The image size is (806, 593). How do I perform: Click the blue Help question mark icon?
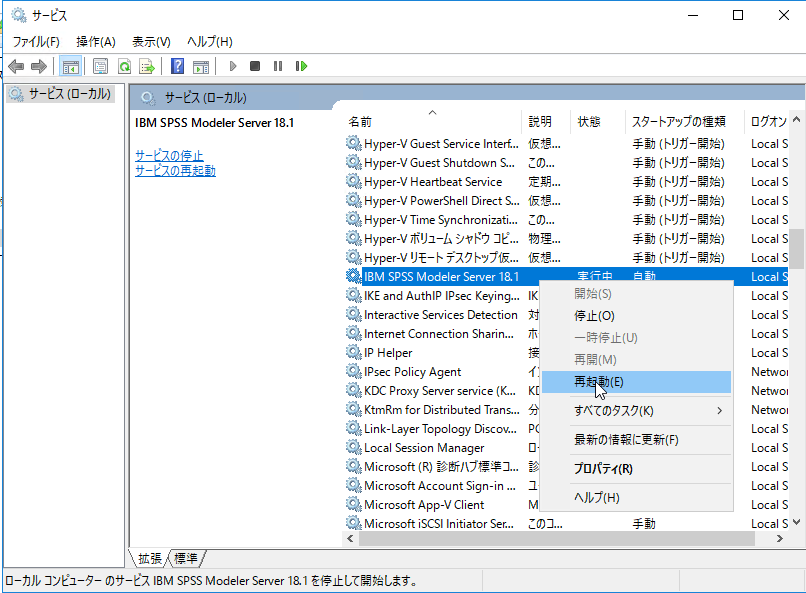[x=177, y=66]
